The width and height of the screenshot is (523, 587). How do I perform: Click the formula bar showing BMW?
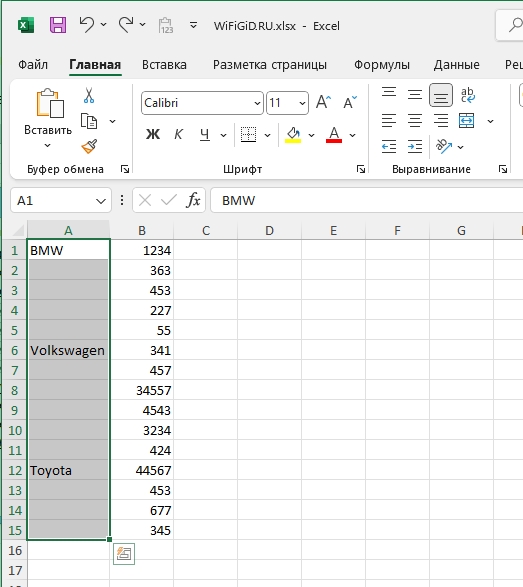367,200
